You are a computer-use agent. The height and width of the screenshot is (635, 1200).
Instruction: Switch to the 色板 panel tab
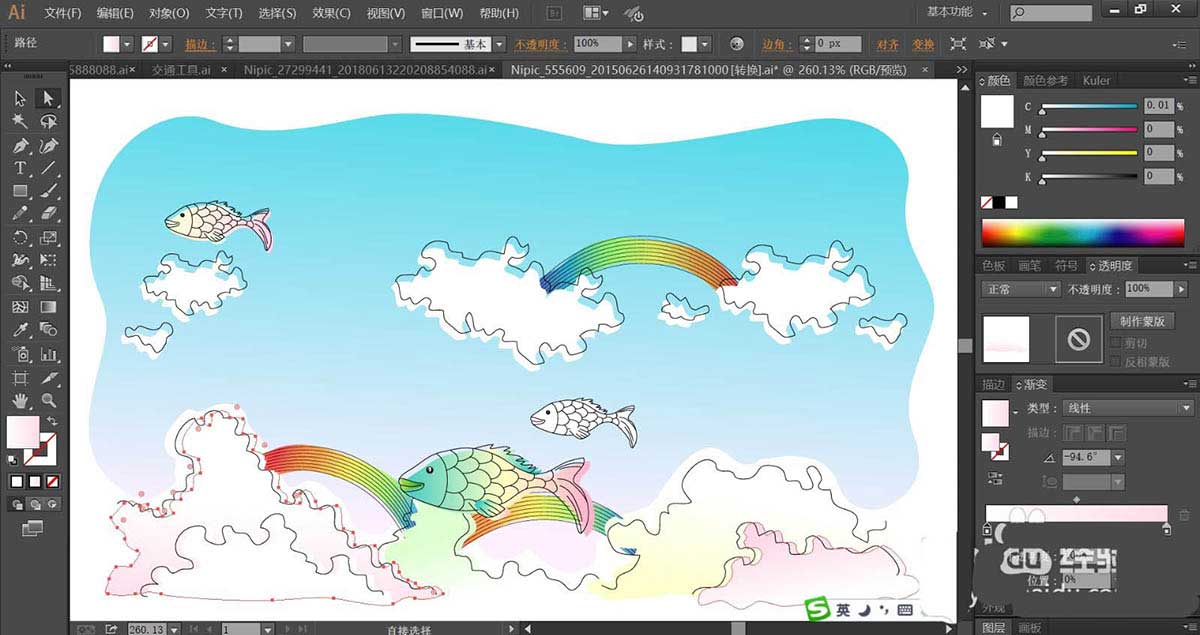coord(993,265)
